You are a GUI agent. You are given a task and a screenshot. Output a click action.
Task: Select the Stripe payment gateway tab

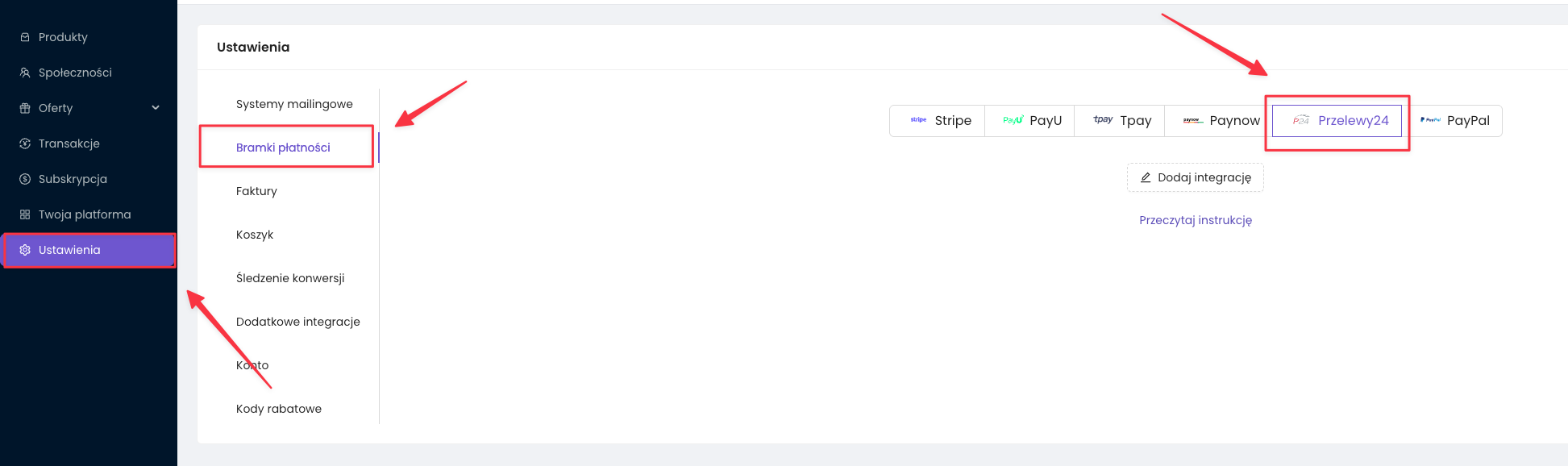click(939, 121)
